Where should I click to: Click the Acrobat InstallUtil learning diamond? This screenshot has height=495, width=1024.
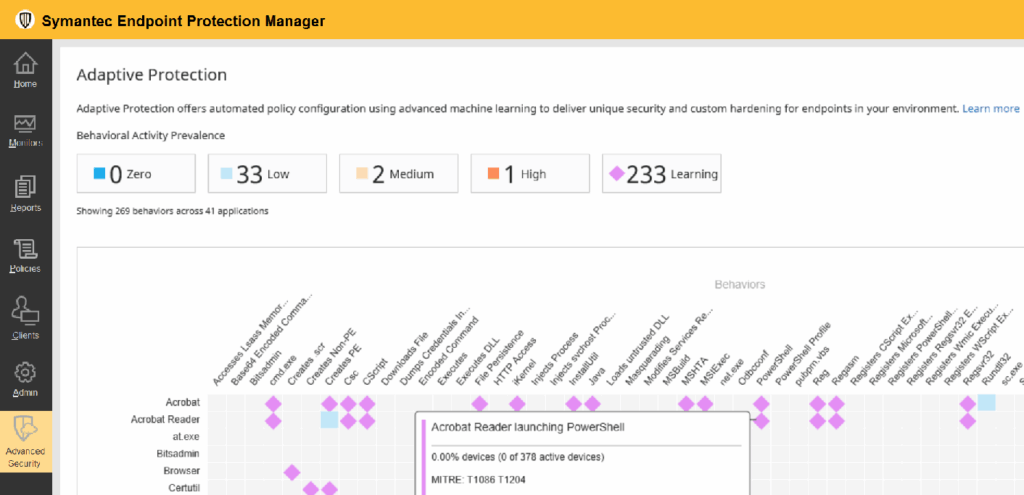pos(573,404)
